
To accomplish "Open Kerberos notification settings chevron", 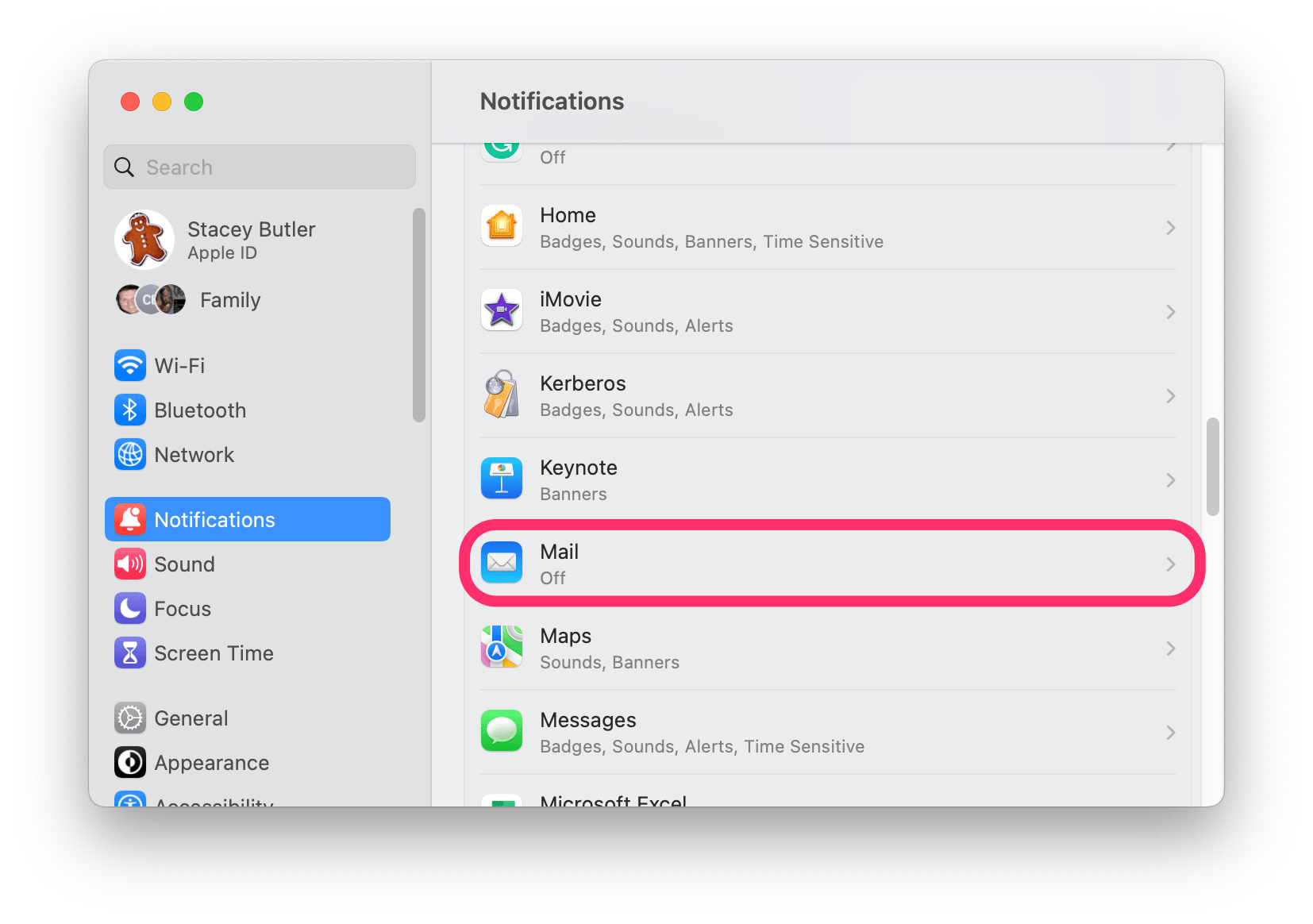I will click(1171, 396).
